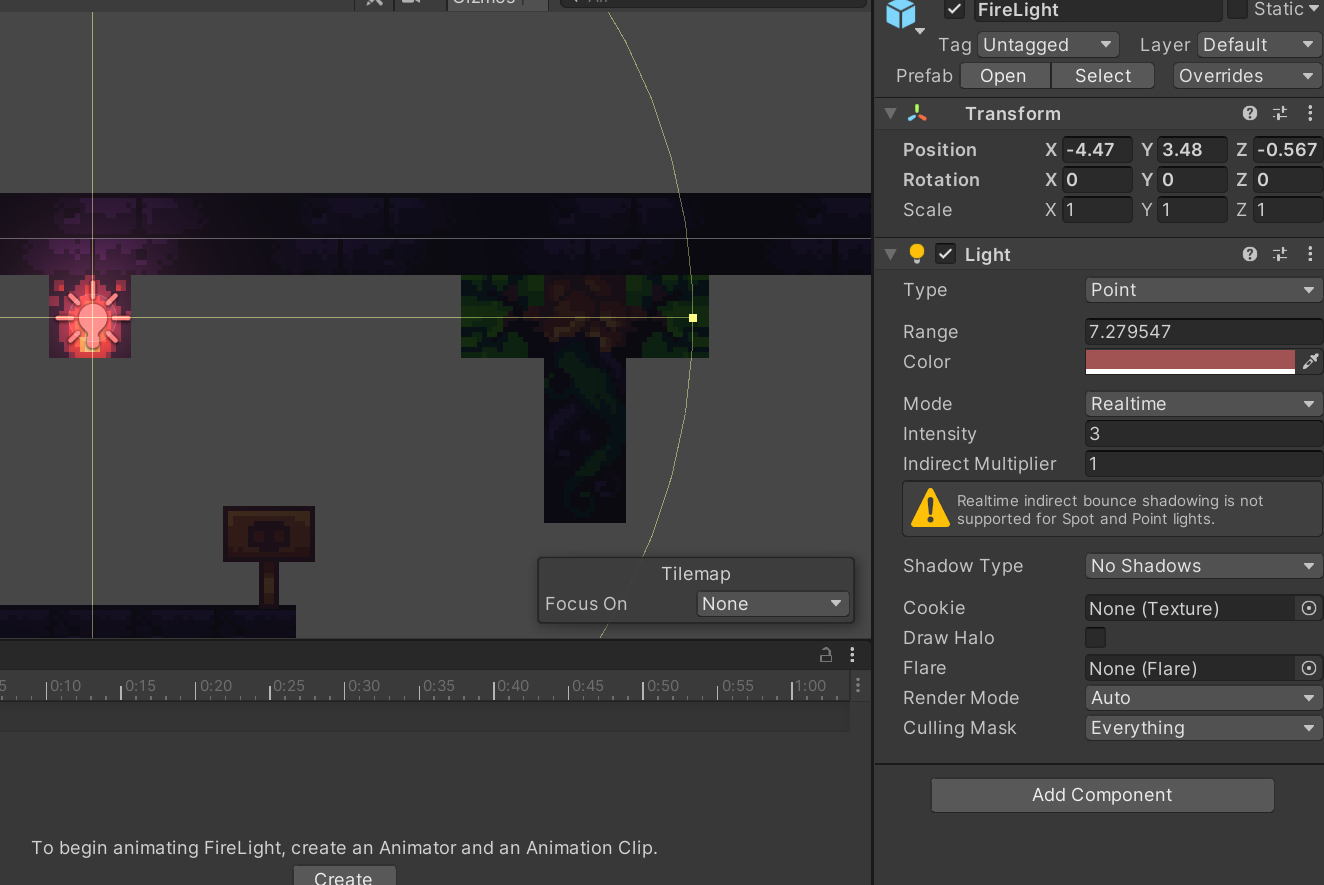This screenshot has height=885, width=1324.
Task: Click timeline marker at 1:00
Action: coord(810,686)
